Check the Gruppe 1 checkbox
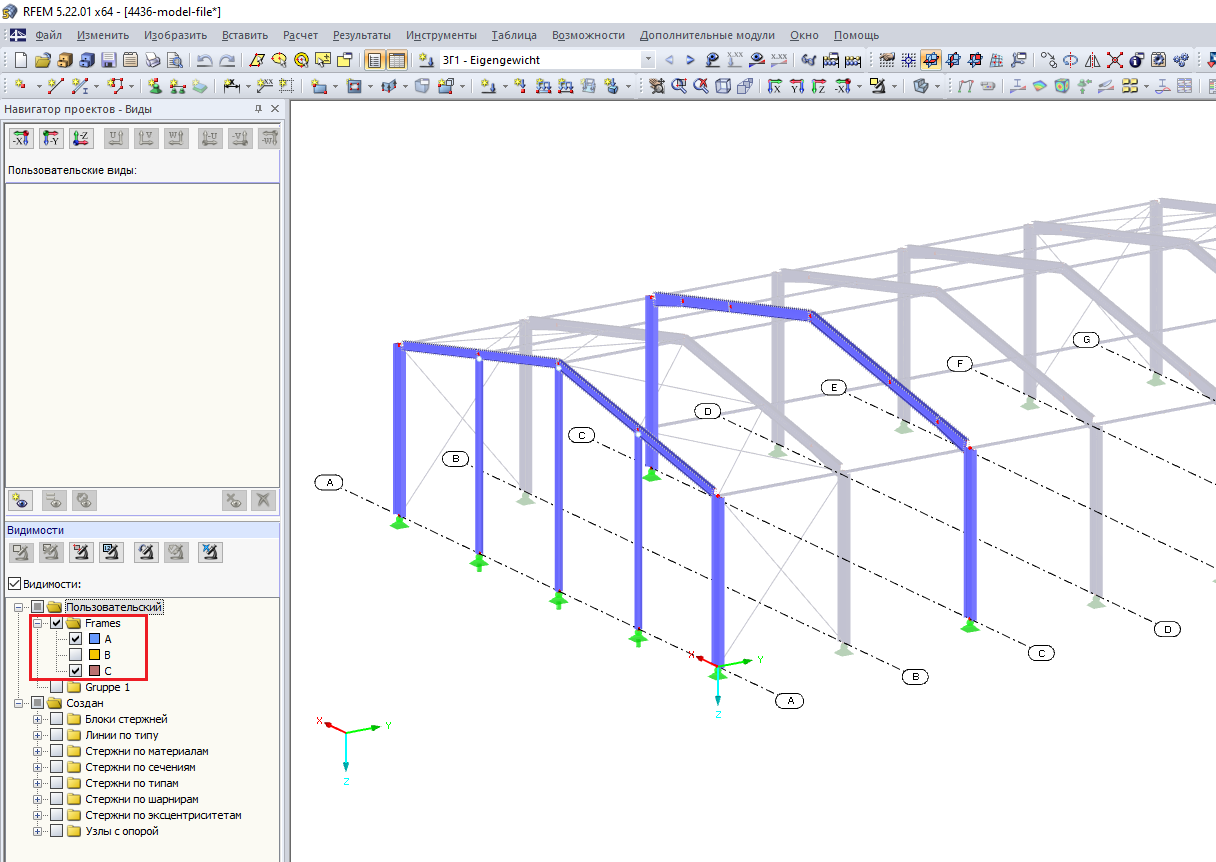This screenshot has height=862, width=1216. pos(57,687)
